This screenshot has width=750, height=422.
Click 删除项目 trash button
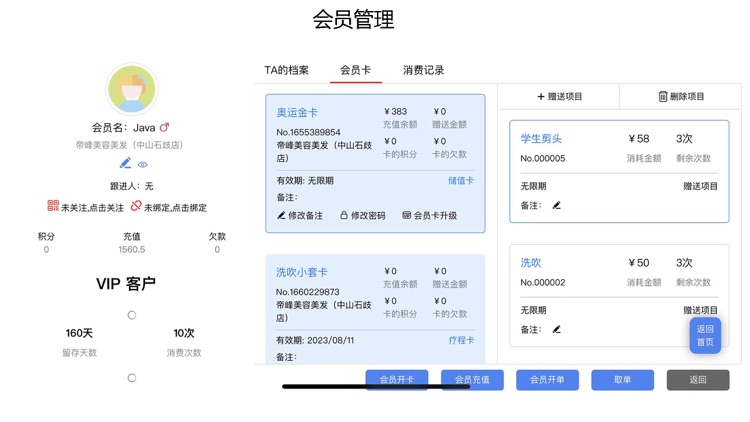(681, 97)
